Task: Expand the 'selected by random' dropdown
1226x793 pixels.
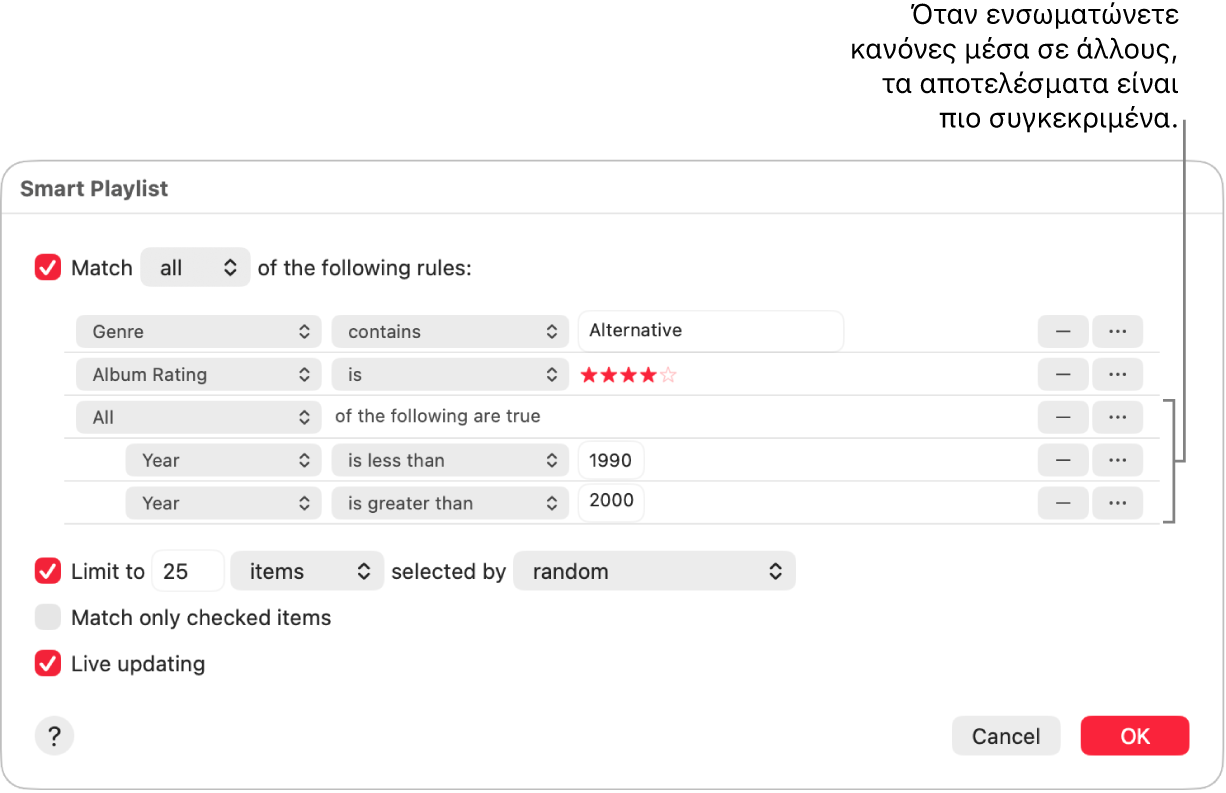Action: click(654, 572)
